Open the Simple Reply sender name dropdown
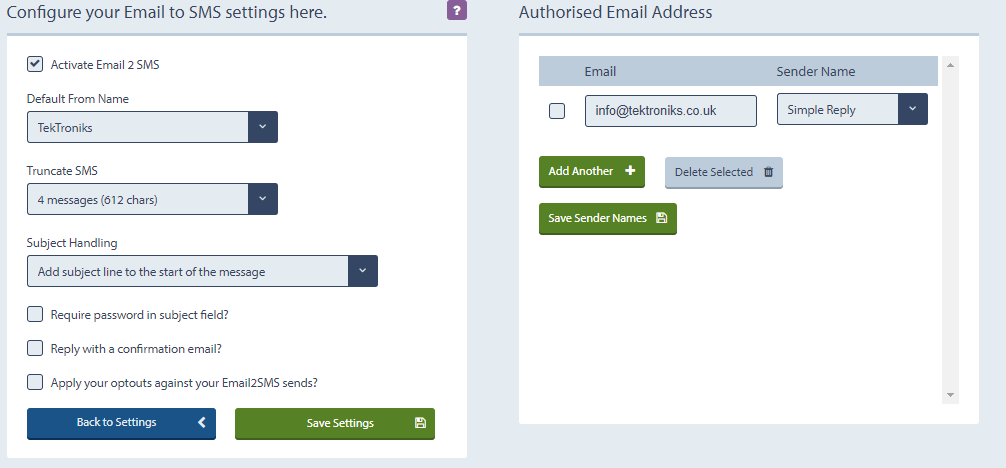 click(852, 109)
